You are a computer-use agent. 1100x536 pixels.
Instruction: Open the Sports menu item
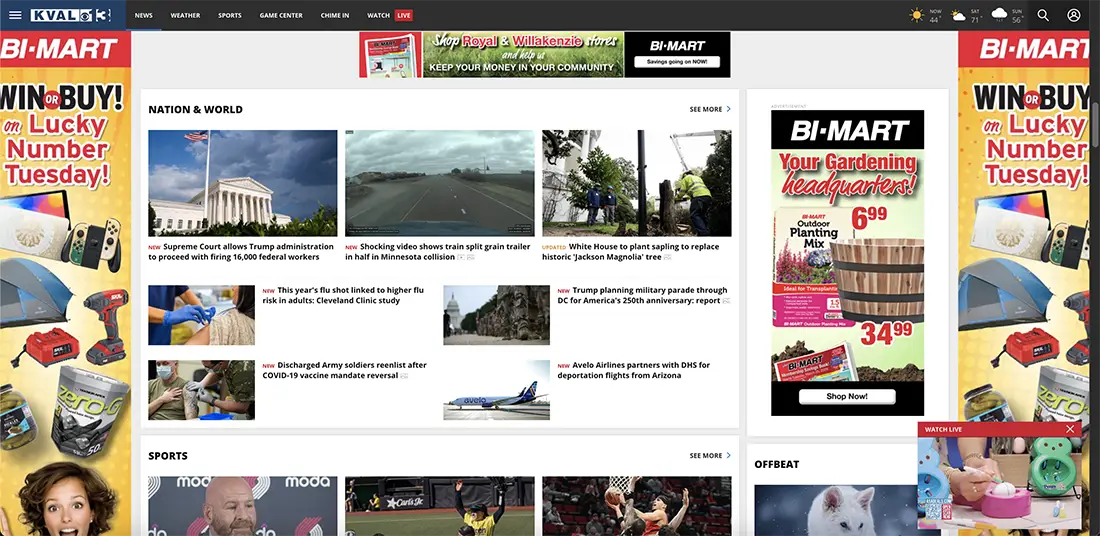[x=229, y=15]
